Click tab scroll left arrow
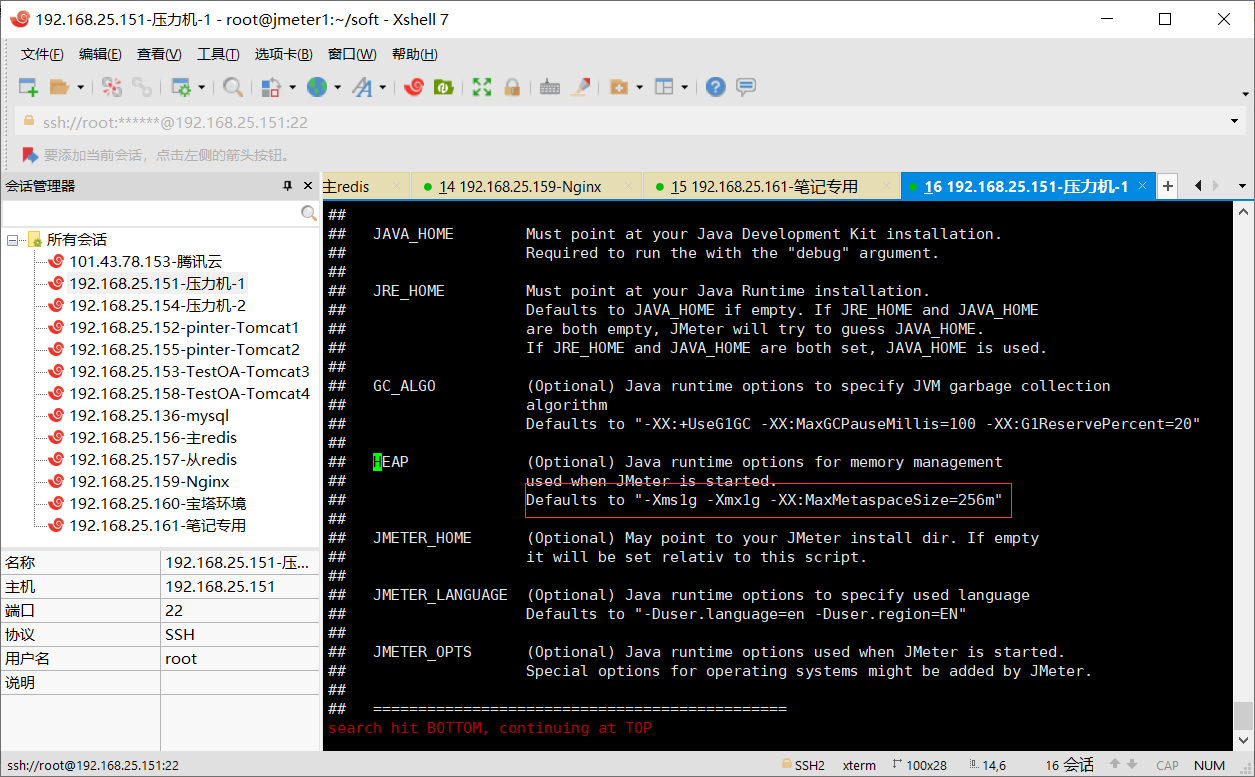 (1198, 186)
